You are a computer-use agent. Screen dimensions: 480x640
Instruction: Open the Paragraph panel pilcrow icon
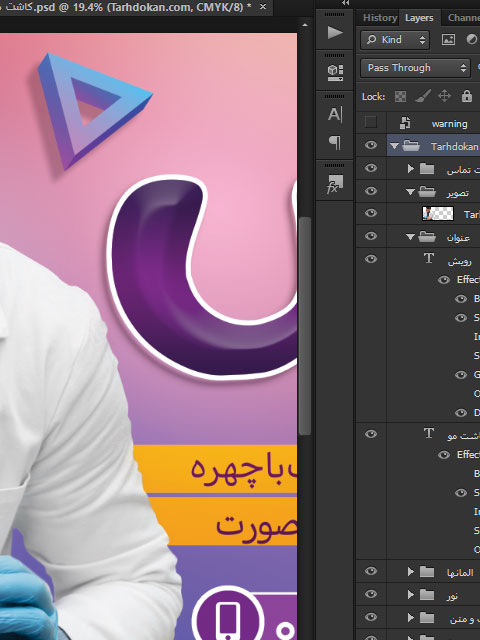point(335,142)
